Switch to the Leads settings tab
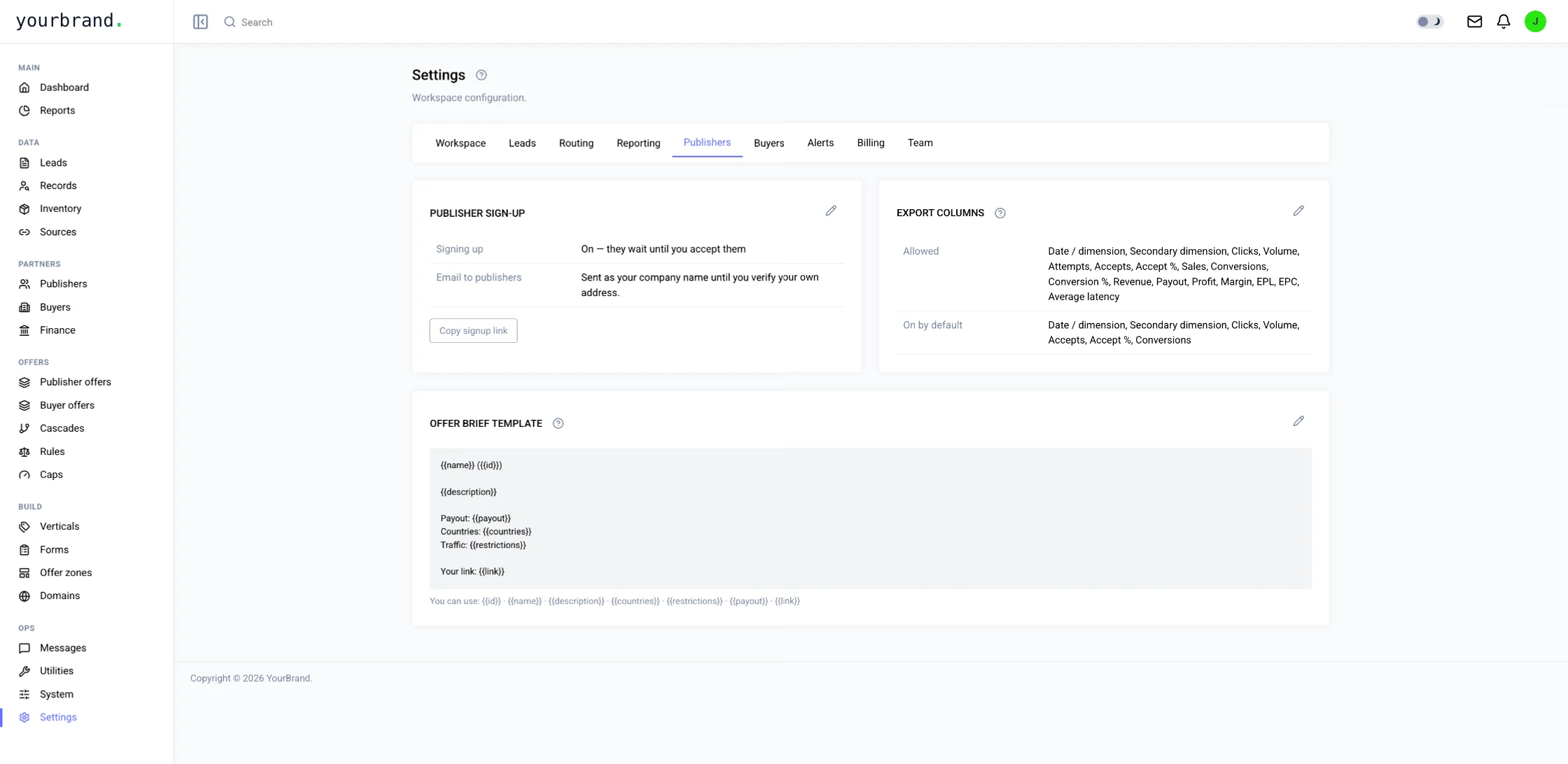The image size is (1568, 764). coord(522,143)
